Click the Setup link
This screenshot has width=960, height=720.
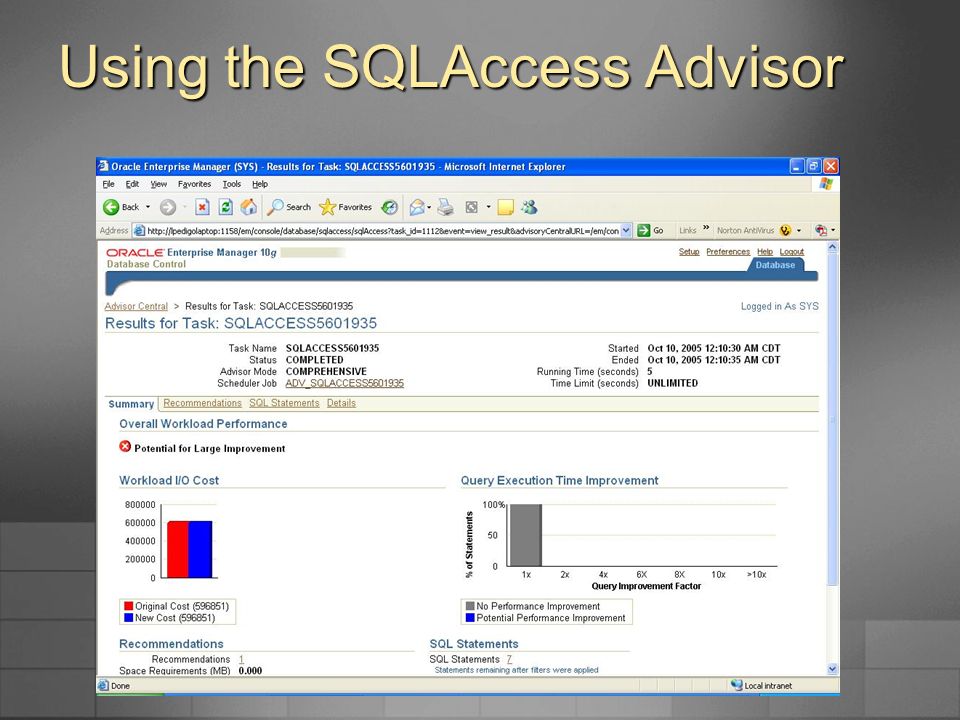coord(689,252)
